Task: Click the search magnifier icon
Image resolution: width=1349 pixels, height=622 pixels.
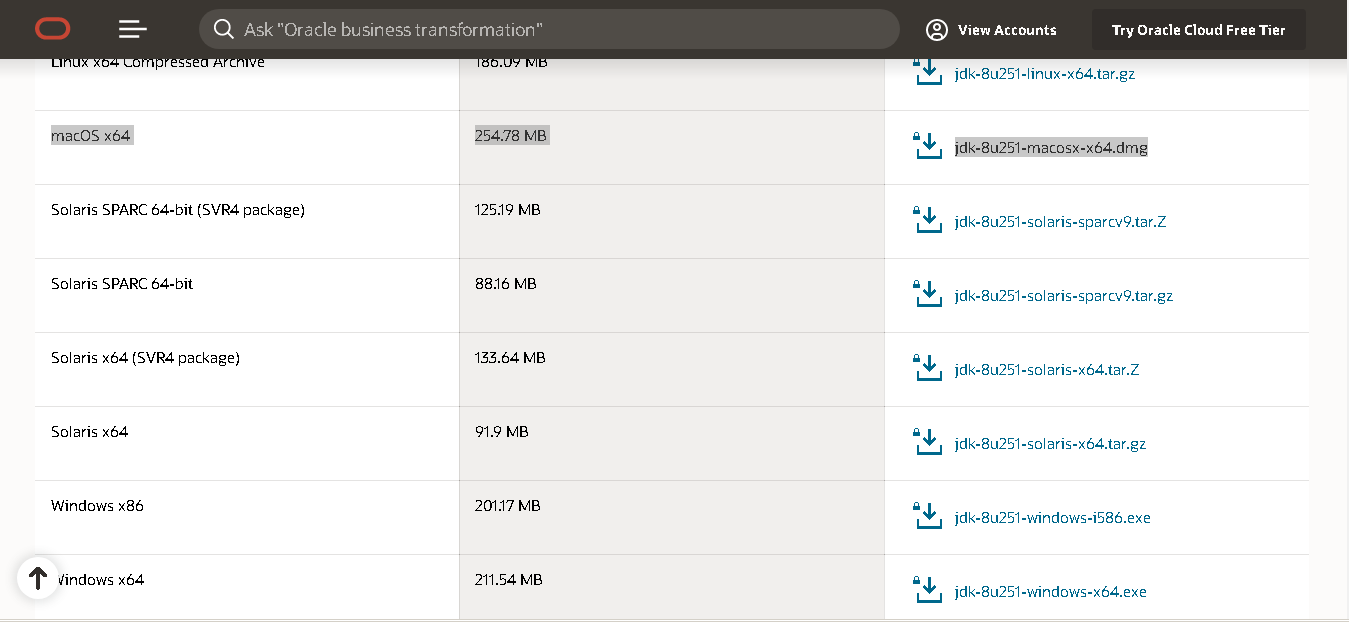Action: (x=224, y=29)
